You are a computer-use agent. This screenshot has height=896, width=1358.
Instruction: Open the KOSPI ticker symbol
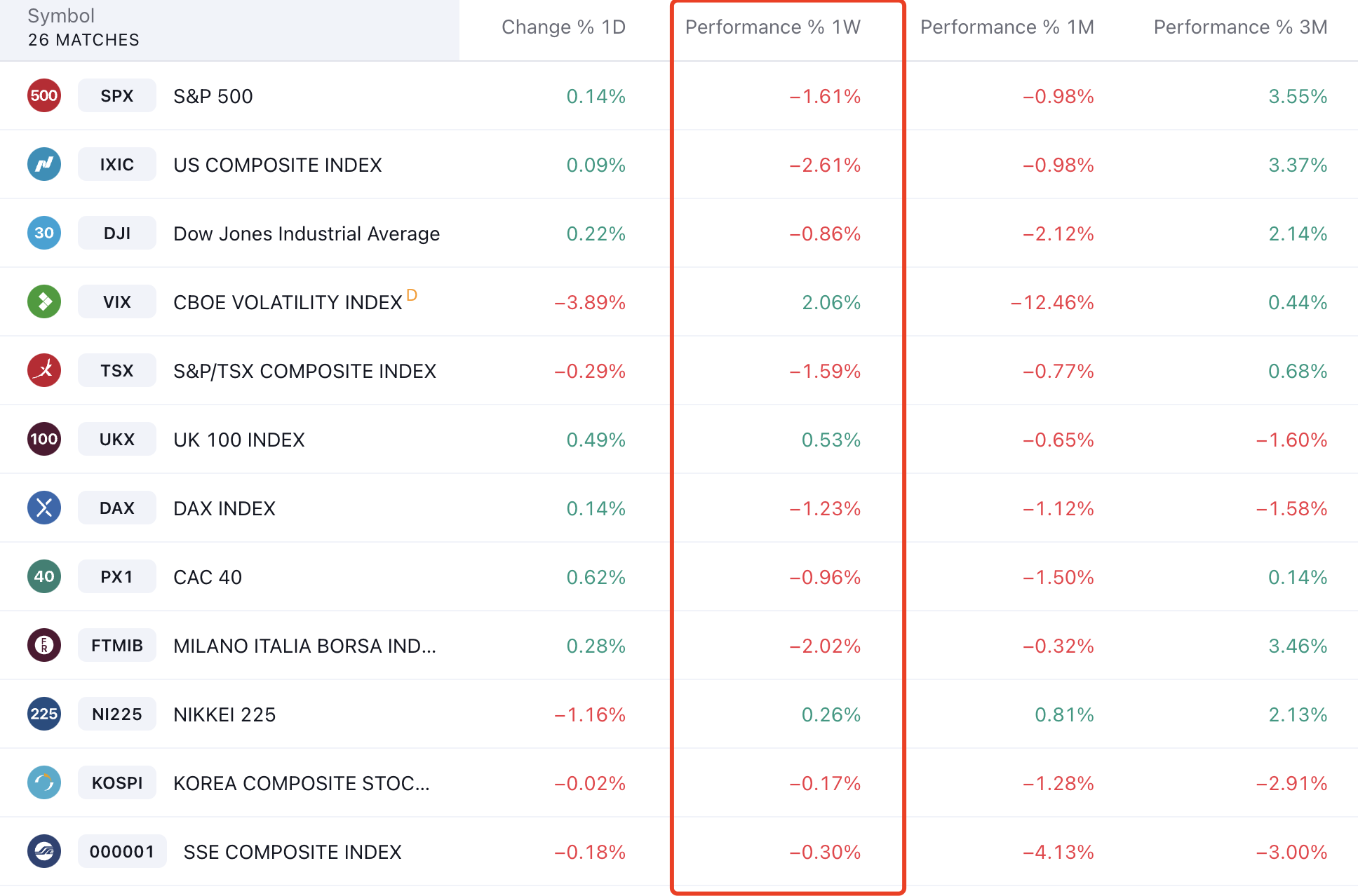116,783
